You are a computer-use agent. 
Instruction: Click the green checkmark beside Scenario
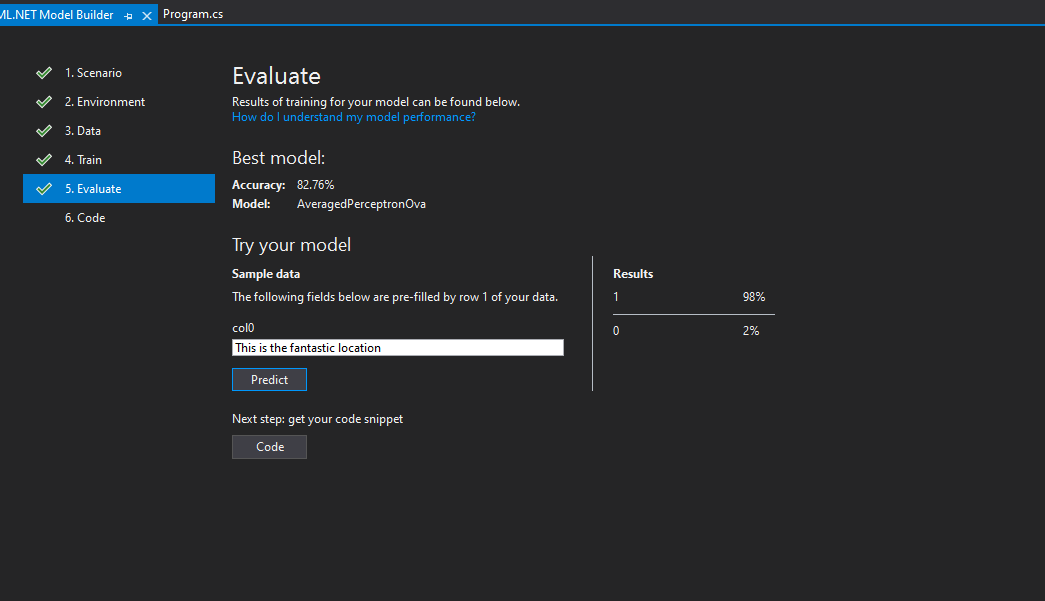click(x=43, y=73)
